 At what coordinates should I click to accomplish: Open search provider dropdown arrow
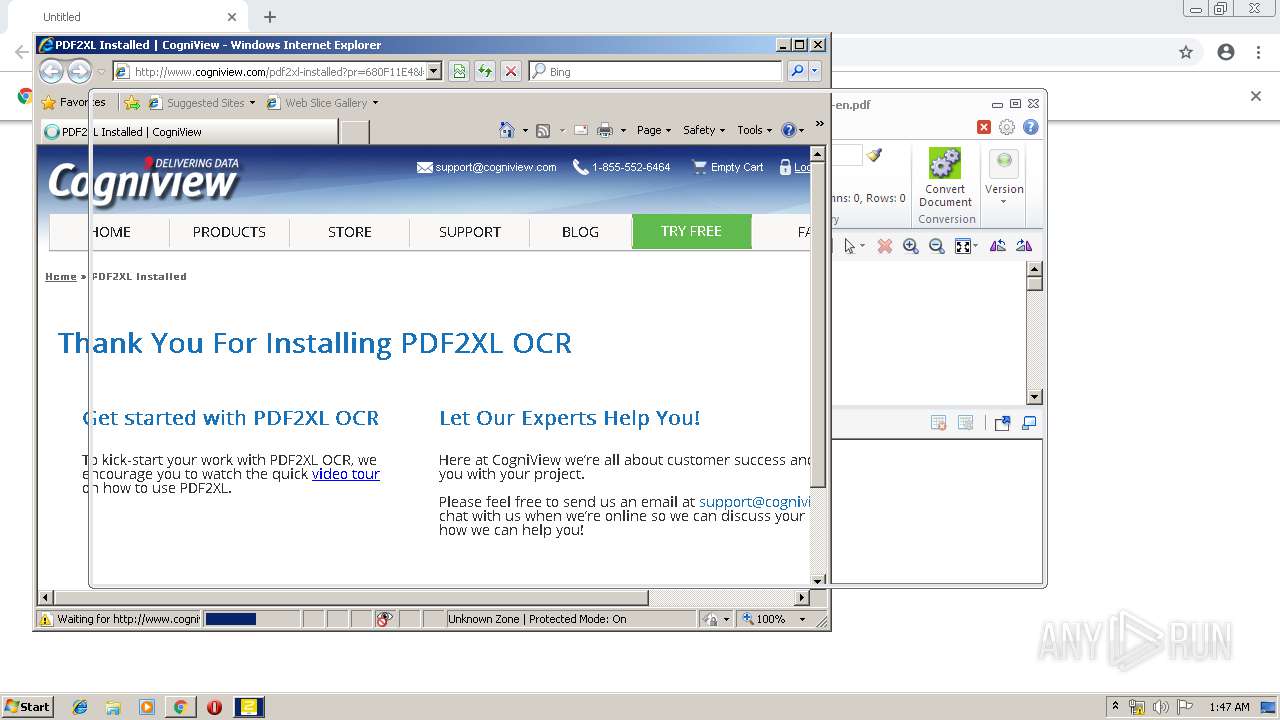[815, 71]
